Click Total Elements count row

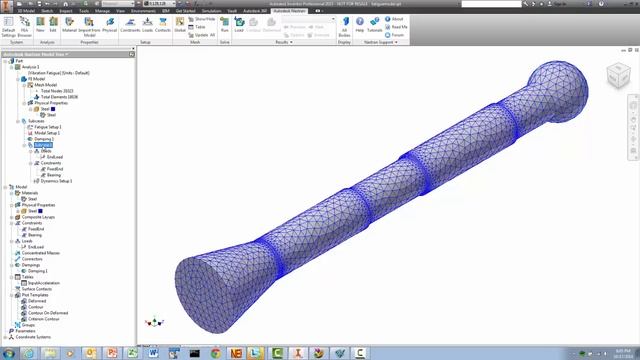(59, 97)
